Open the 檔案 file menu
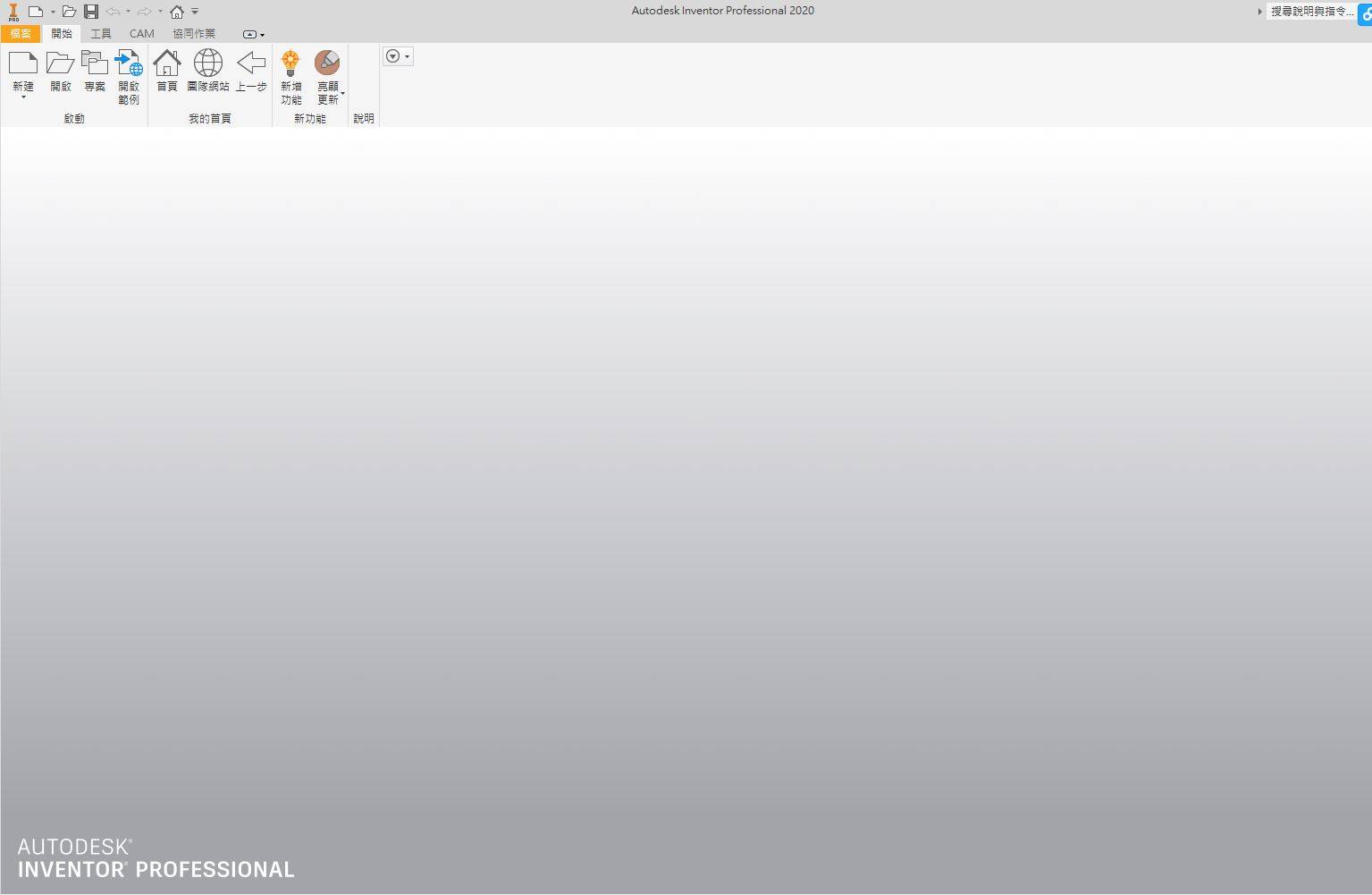The width and height of the screenshot is (1372, 895). point(21,34)
